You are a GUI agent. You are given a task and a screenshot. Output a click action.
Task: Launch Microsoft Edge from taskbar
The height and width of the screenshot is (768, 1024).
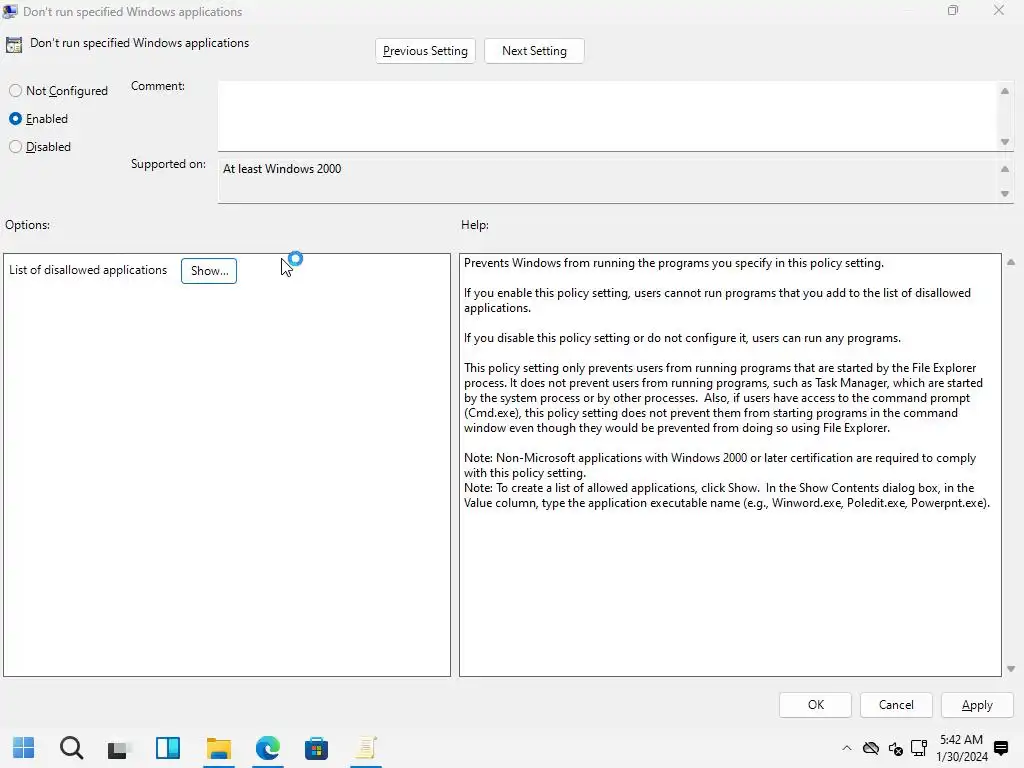[x=268, y=748]
